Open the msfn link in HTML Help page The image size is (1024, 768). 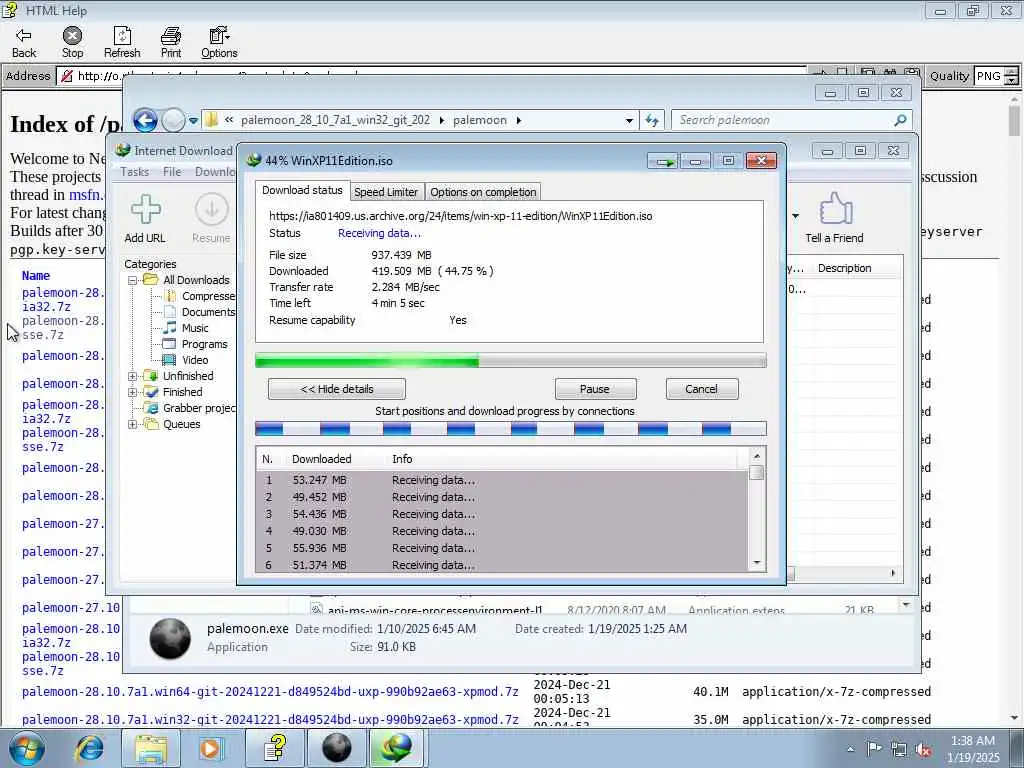(x=86, y=195)
